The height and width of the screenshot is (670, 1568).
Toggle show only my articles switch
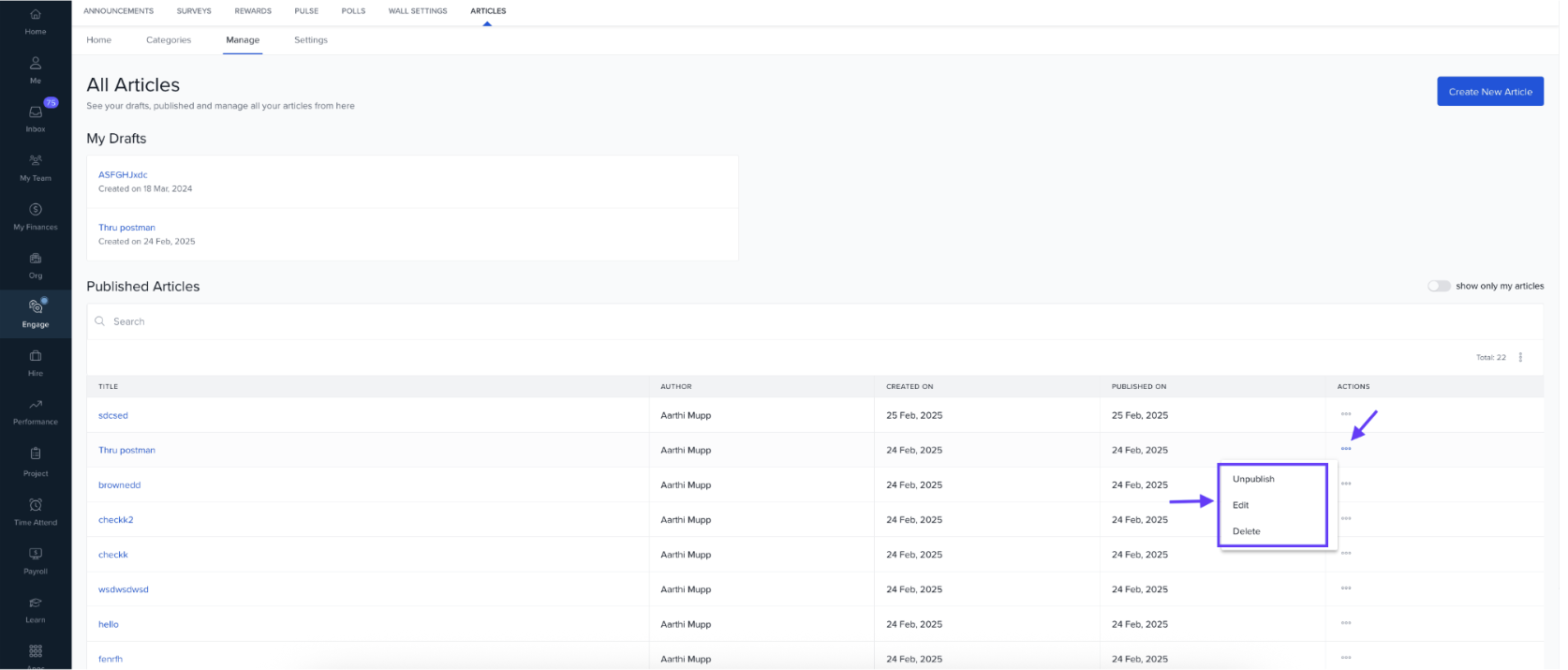(x=1439, y=287)
